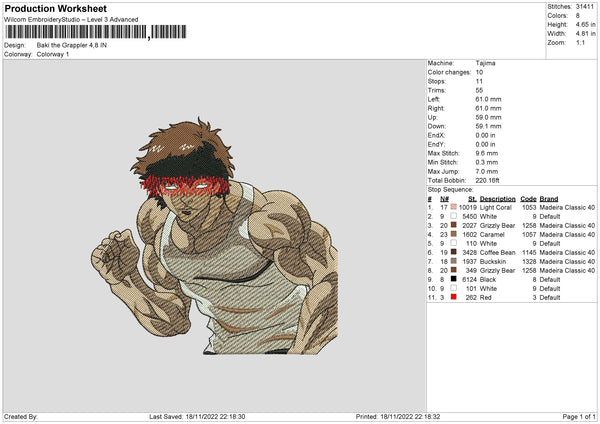Click the Trims value 55
The height and width of the screenshot is (424, 600).
(479, 90)
